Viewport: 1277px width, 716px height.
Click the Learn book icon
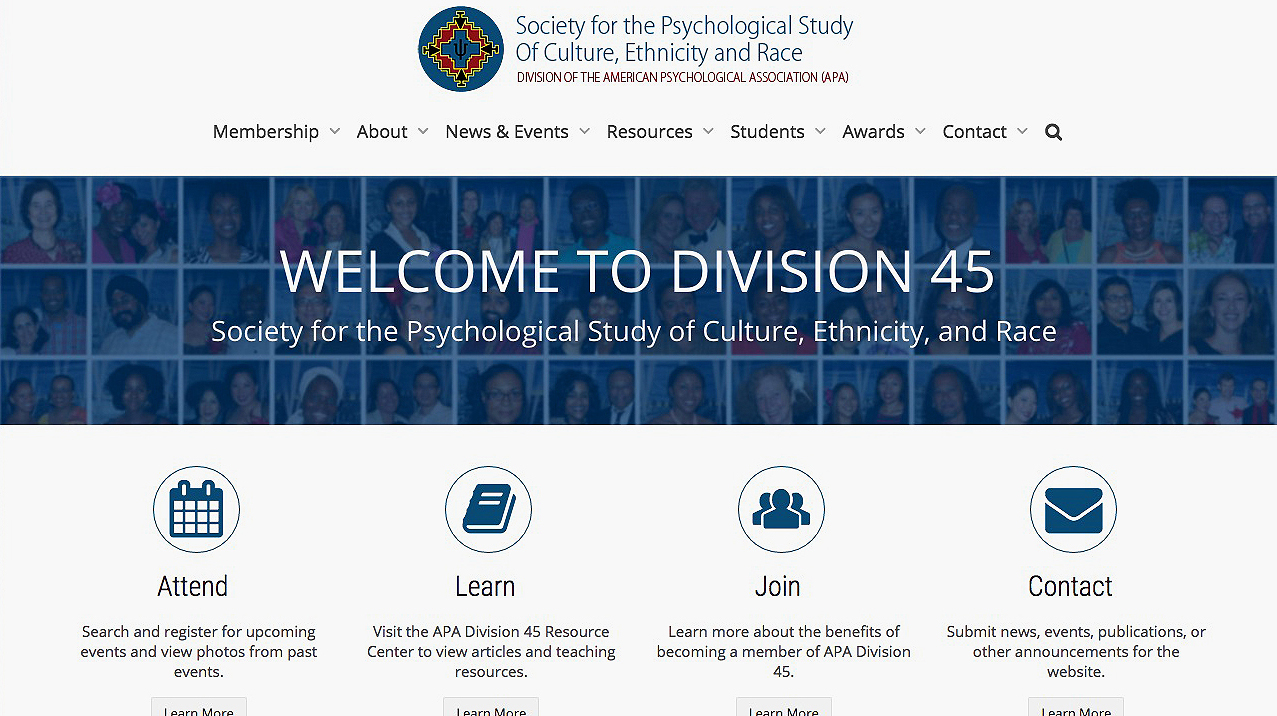[x=488, y=509]
